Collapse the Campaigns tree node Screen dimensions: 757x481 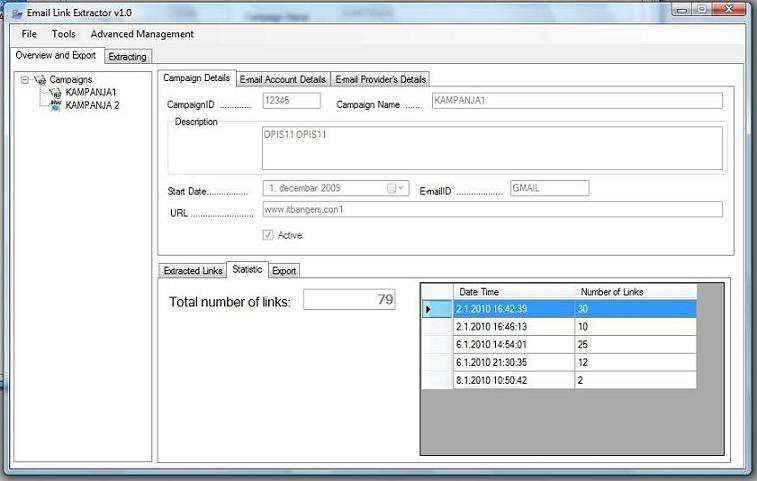click(25, 80)
